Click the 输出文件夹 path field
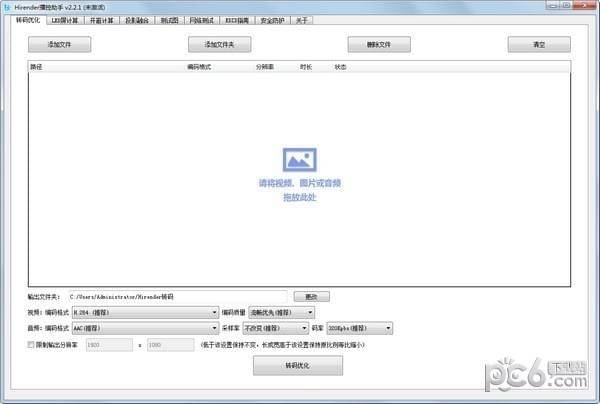This screenshot has width=600, height=404. [178, 296]
